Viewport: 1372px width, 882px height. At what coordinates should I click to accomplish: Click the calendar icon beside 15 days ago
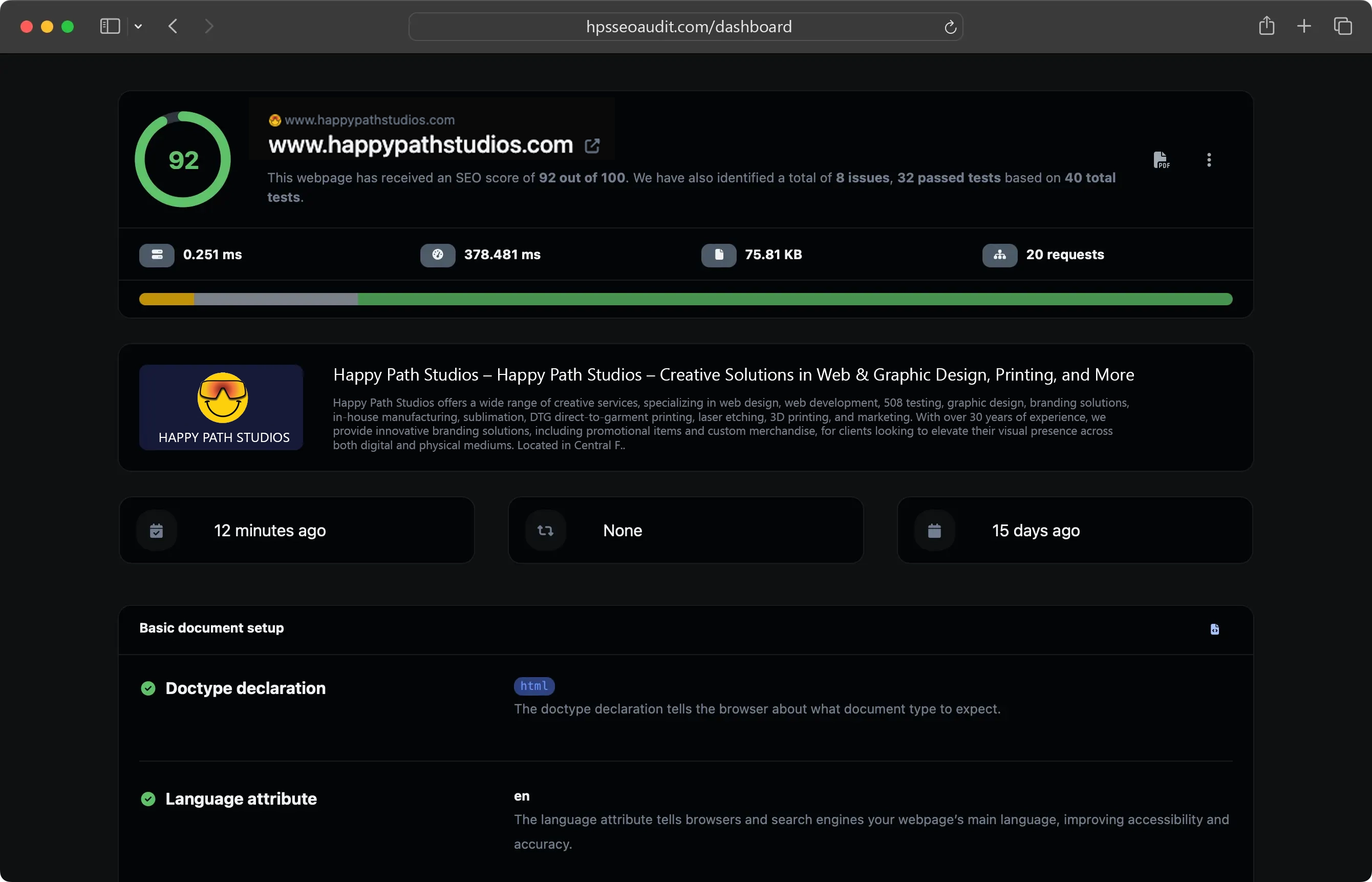tap(934, 531)
